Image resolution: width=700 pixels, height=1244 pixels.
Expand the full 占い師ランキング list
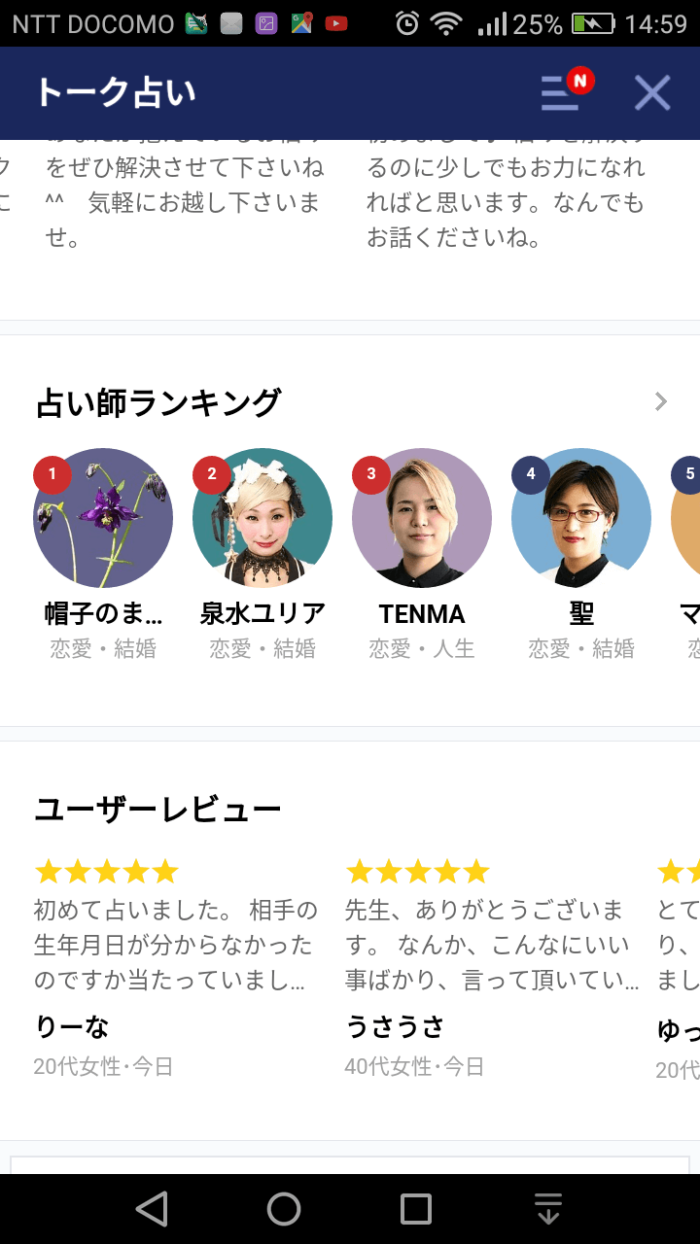click(660, 402)
